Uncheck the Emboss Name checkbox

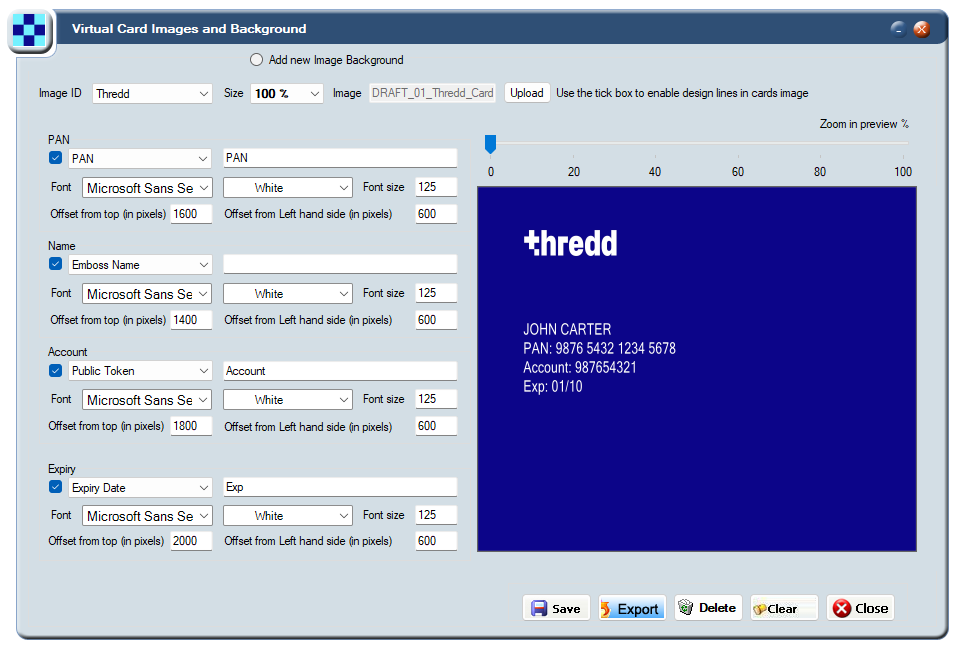[x=56, y=264]
